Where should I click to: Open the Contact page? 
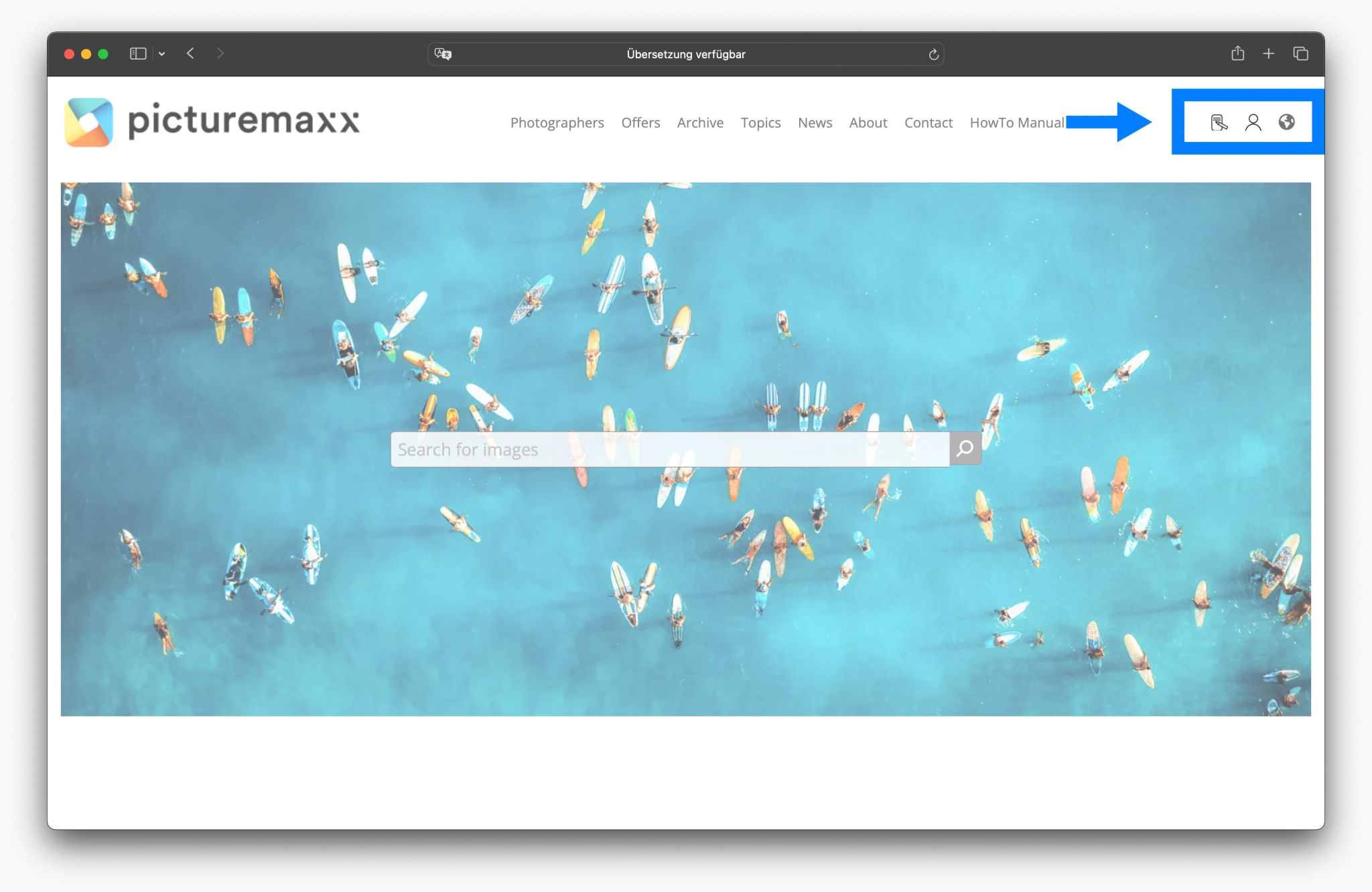pyautogui.click(x=929, y=123)
